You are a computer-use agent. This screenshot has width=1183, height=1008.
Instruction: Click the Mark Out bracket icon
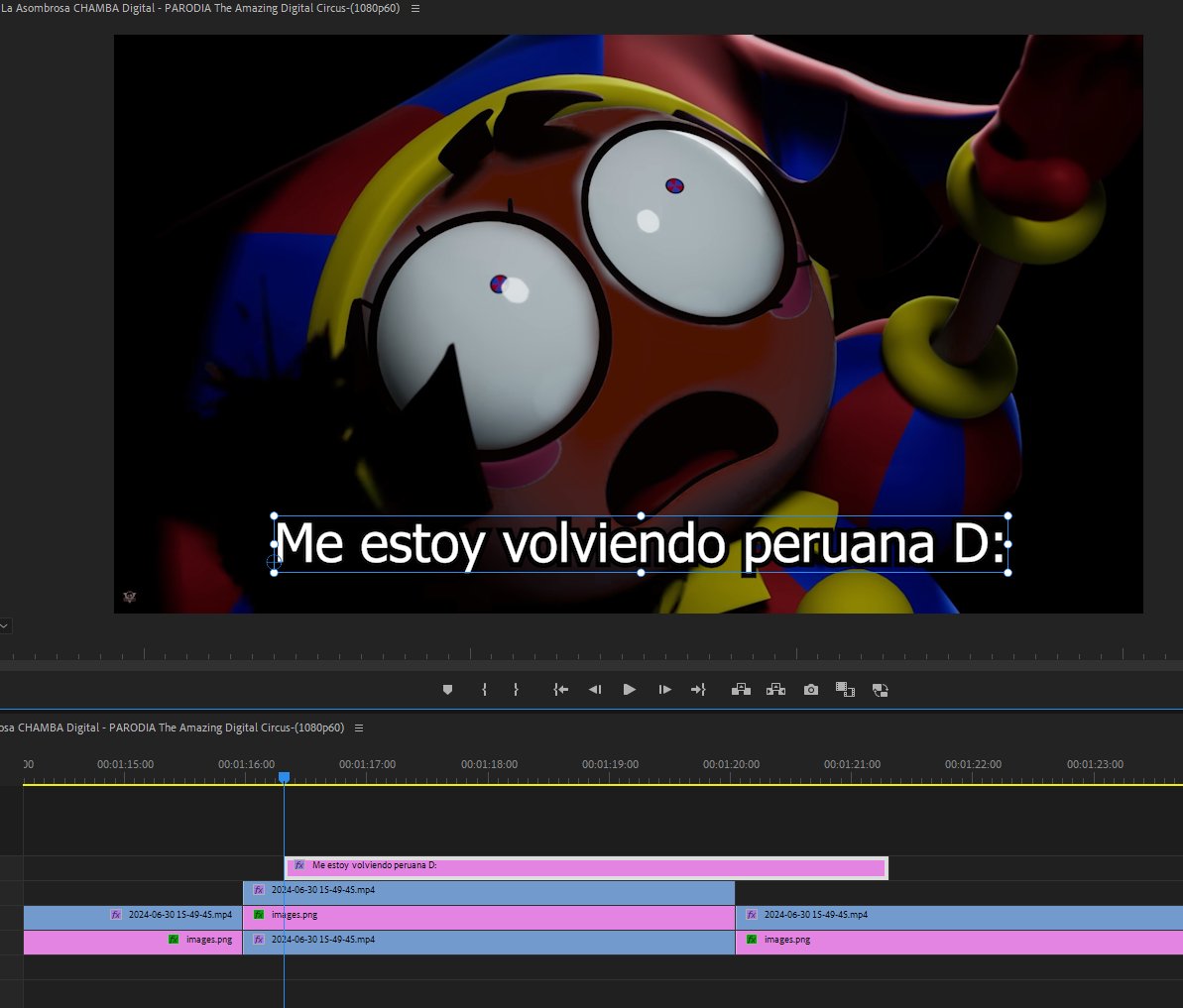(x=516, y=689)
